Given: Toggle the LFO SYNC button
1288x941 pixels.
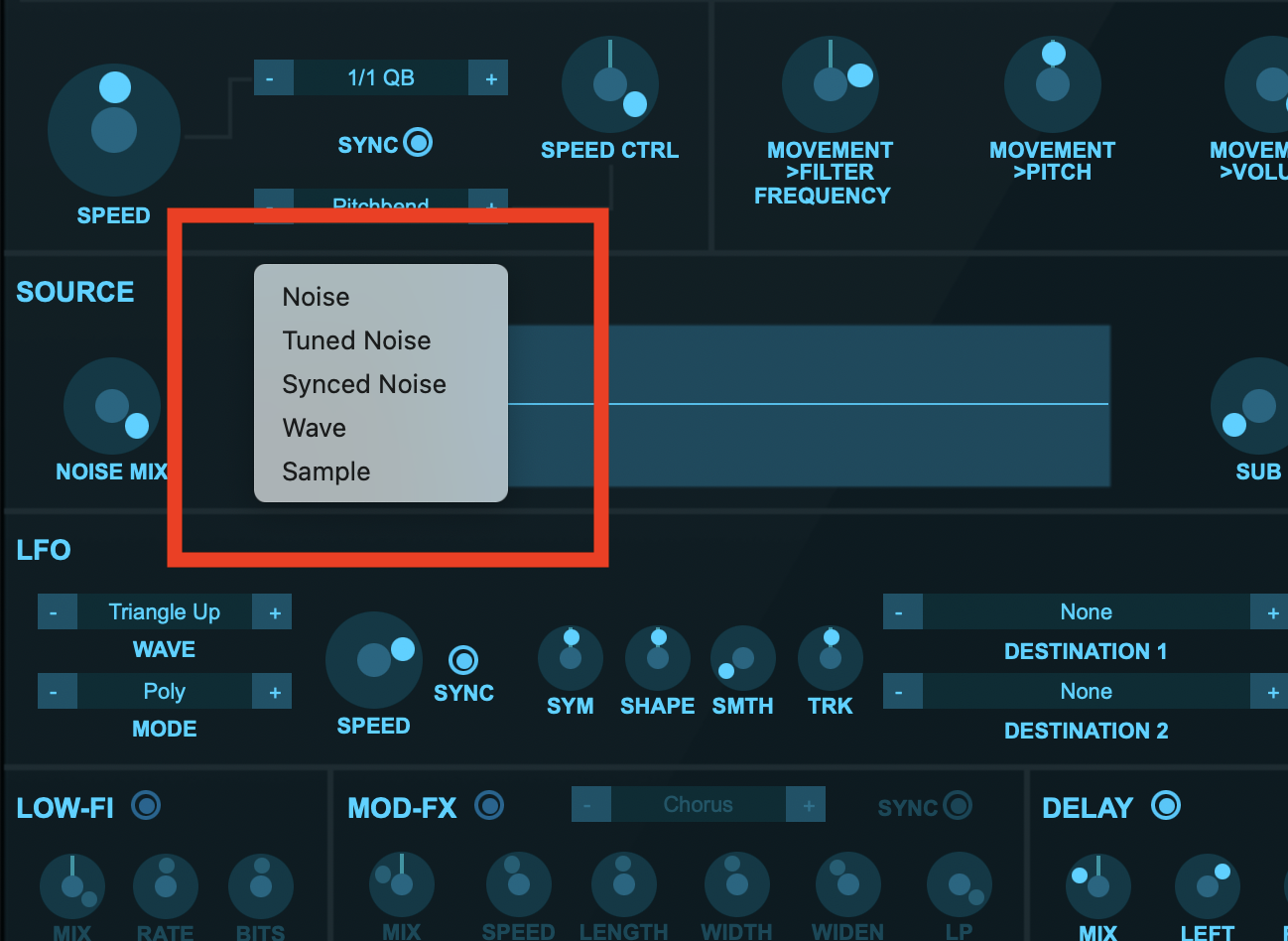Looking at the screenshot, I should [463, 660].
